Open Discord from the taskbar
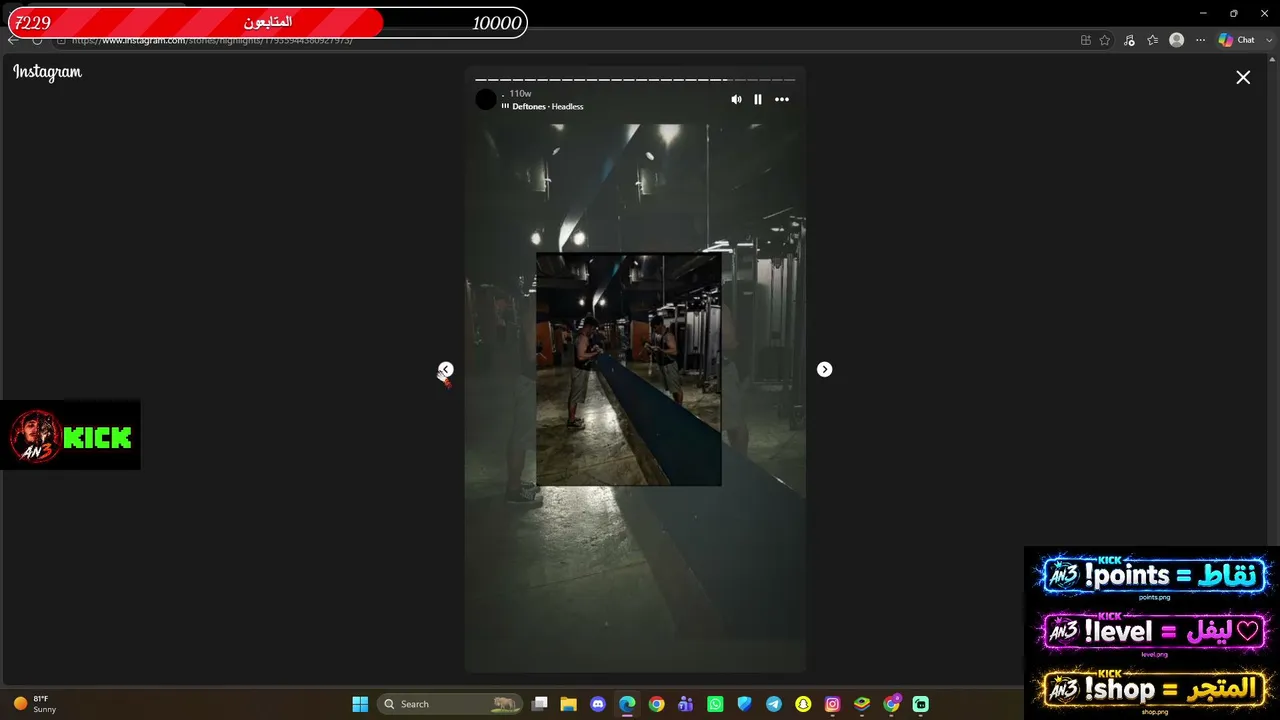 coord(598,704)
